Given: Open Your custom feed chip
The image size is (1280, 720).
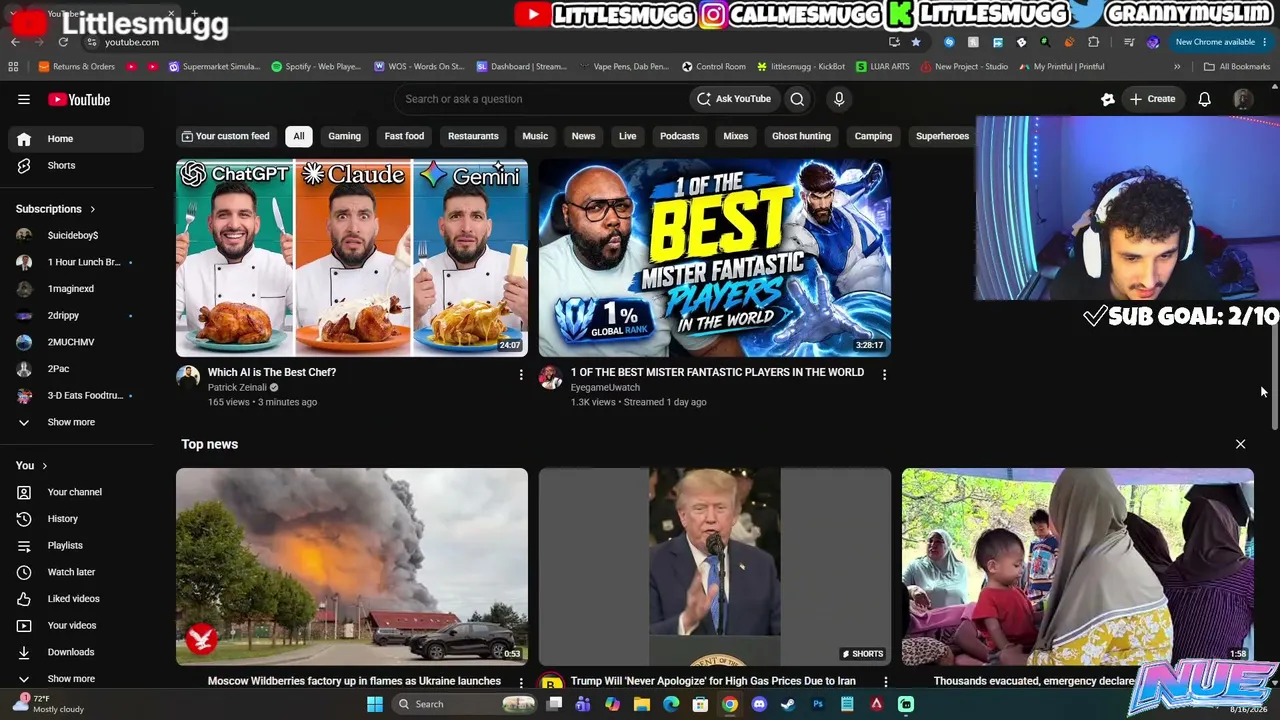Looking at the screenshot, I should click(225, 136).
